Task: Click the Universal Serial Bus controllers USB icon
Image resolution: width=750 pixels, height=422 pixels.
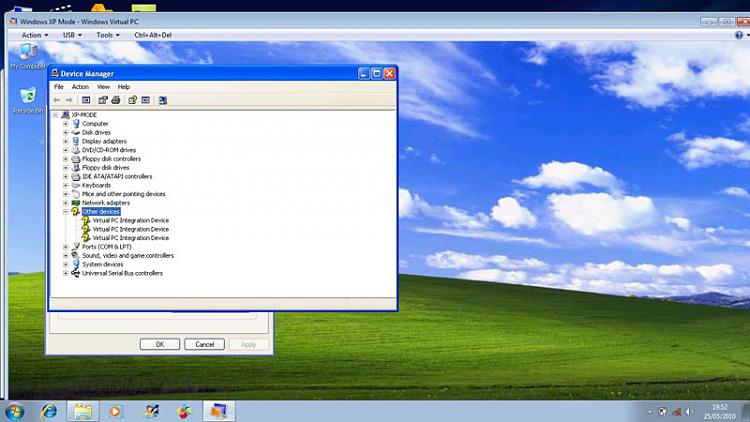Action: 76,273
